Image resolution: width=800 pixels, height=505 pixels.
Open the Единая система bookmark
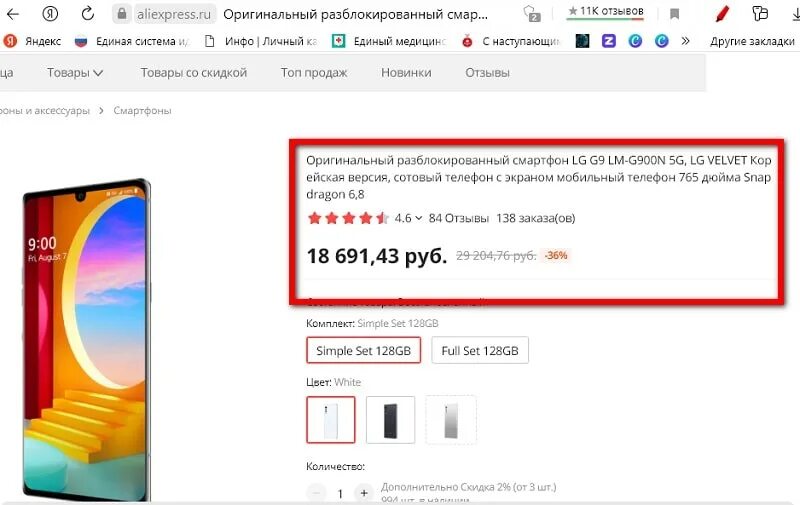tap(132, 41)
